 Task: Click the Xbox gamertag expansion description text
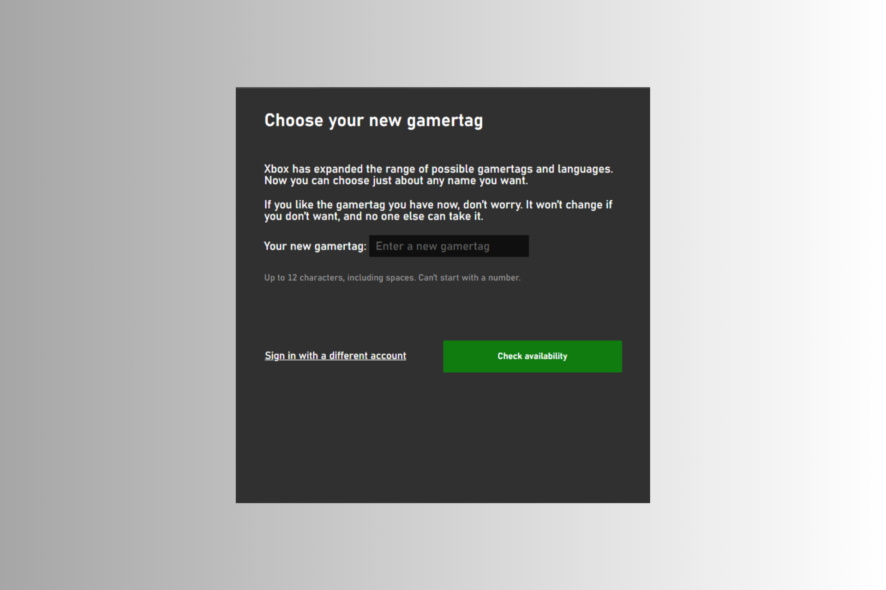point(438,174)
